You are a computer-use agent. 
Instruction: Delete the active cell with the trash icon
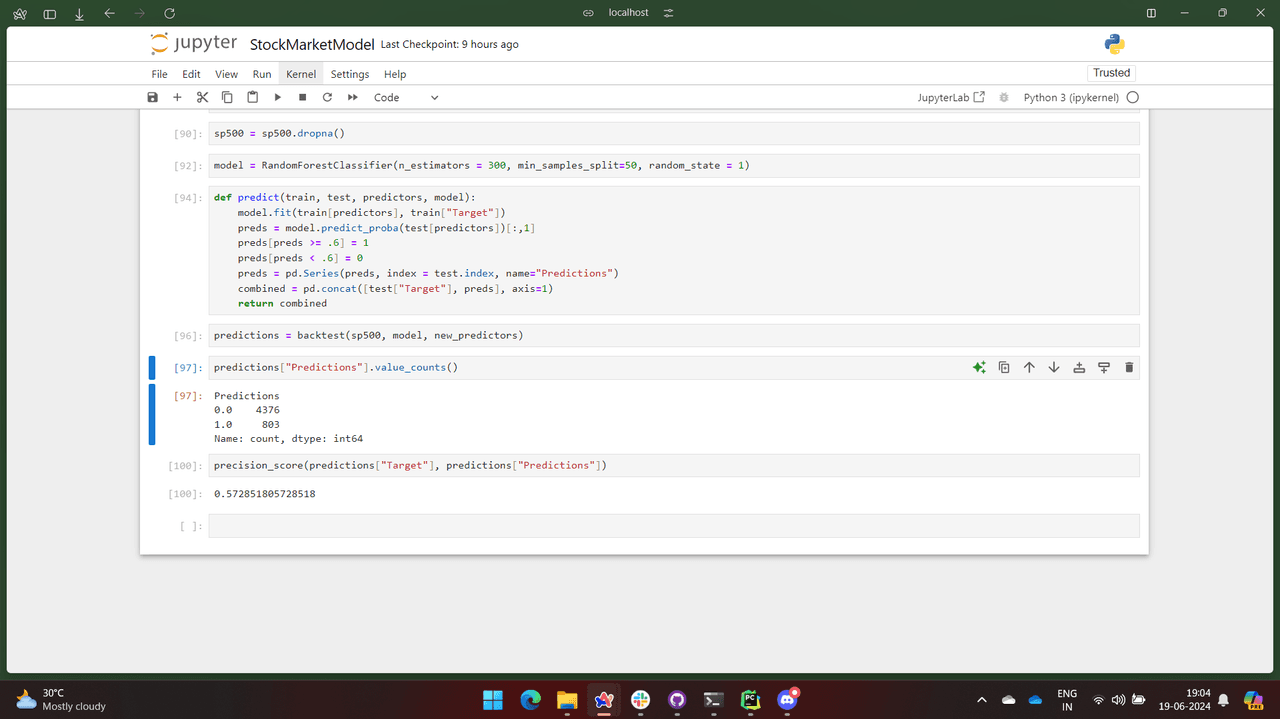[x=1129, y=368]
